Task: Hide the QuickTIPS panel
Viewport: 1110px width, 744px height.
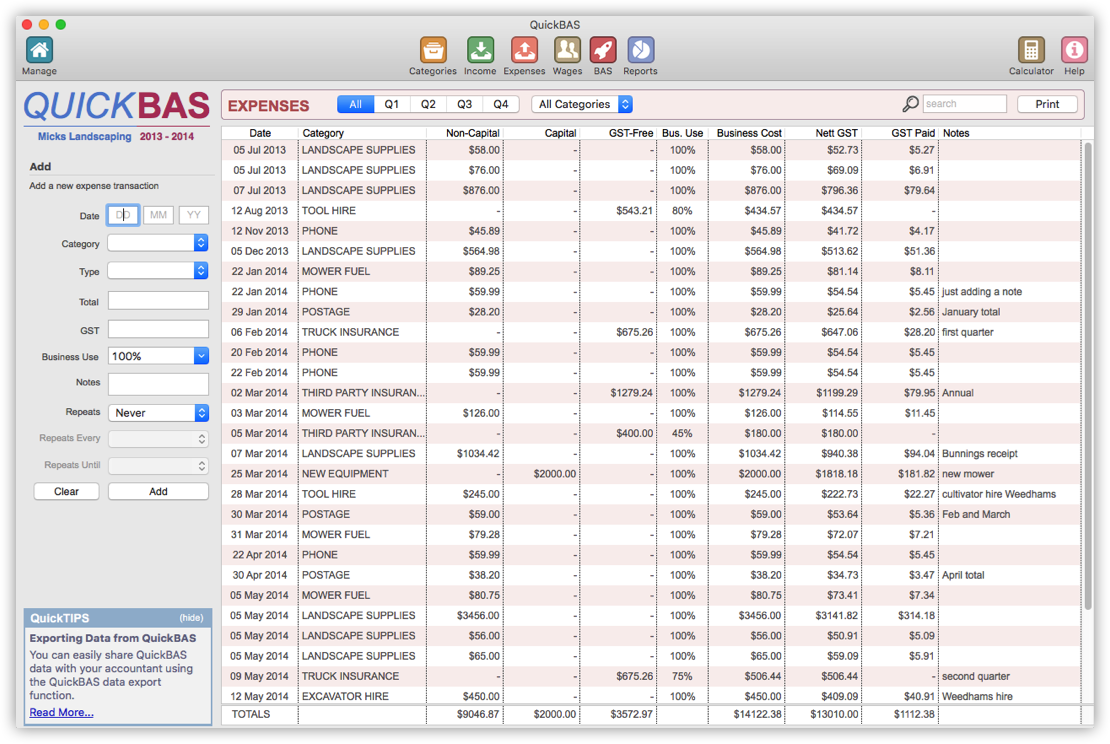Action: (x=190, y=617)
